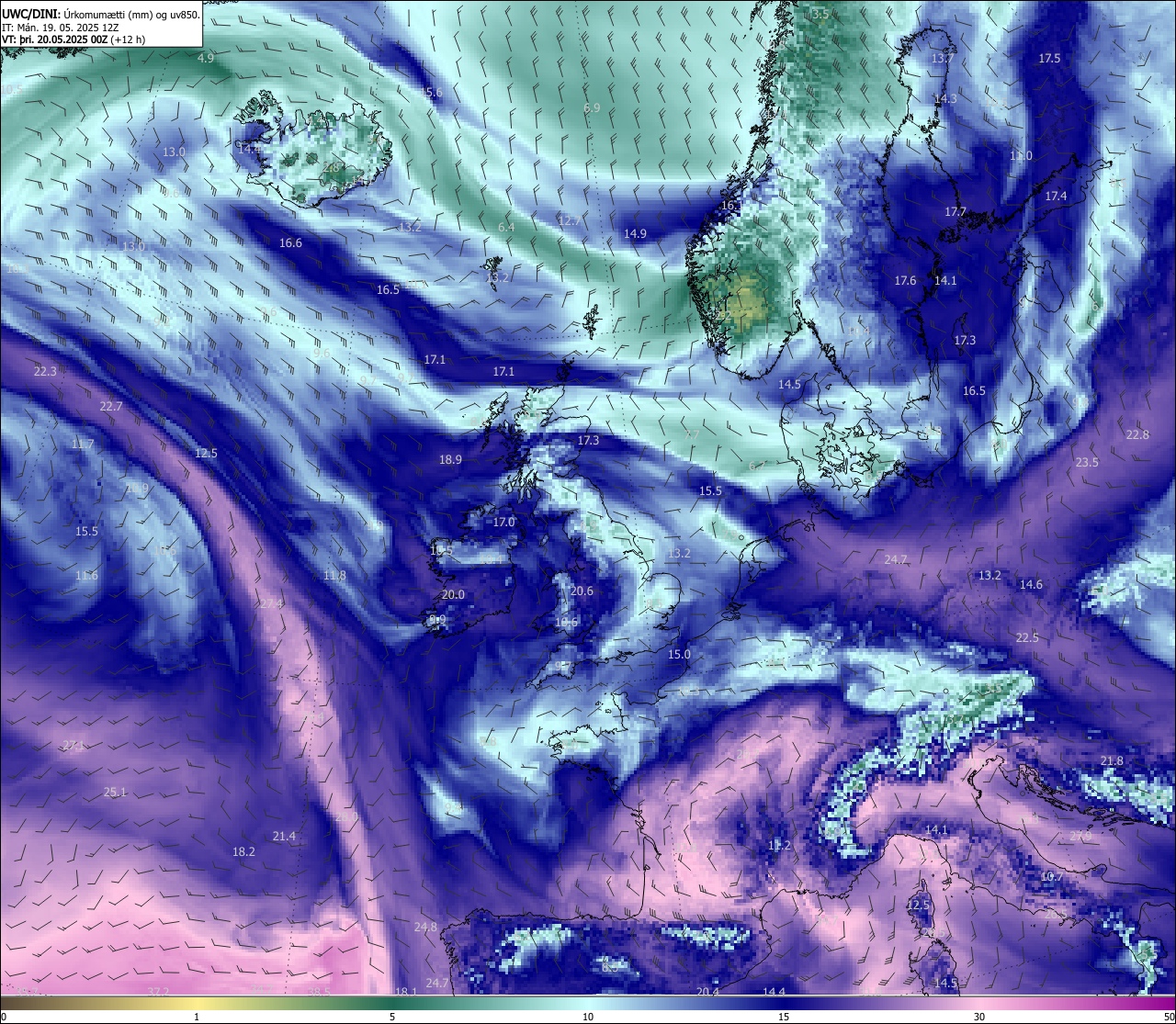Screen dimensions: 1176x1024
Task: Click the 12.7 value label
Action: pyautogui.click(x=570, y=220)
